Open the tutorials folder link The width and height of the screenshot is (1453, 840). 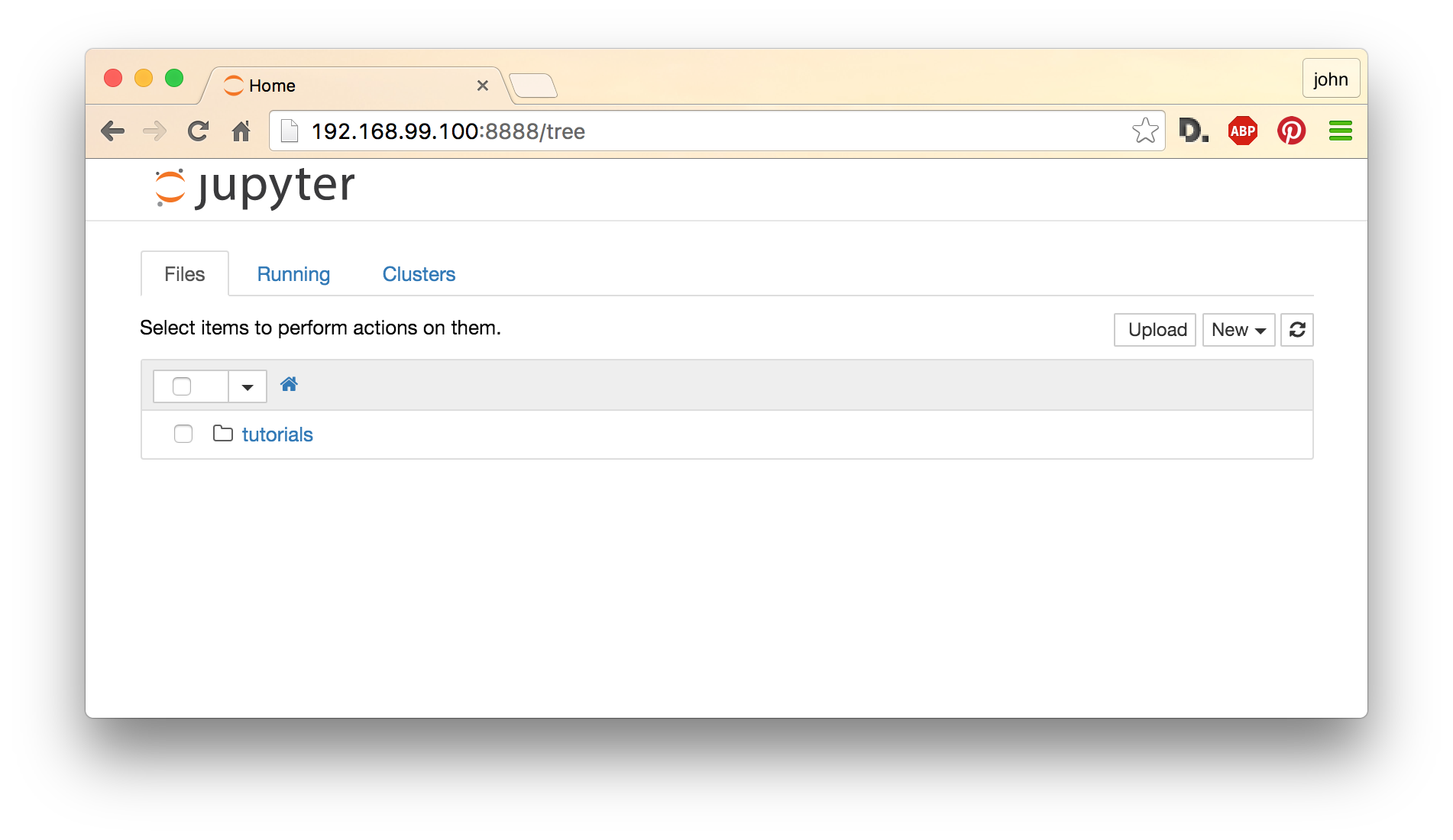[x=277, y=435]
